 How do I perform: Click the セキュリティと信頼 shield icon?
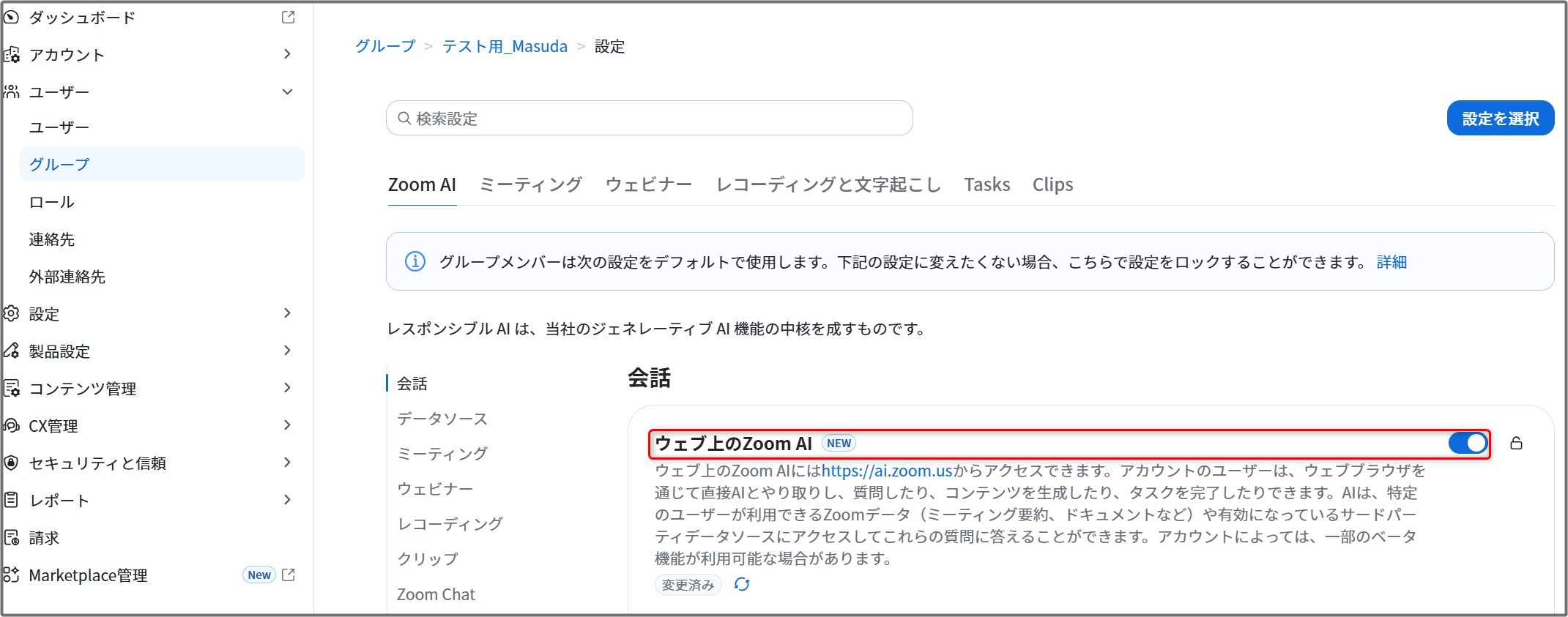11,463
